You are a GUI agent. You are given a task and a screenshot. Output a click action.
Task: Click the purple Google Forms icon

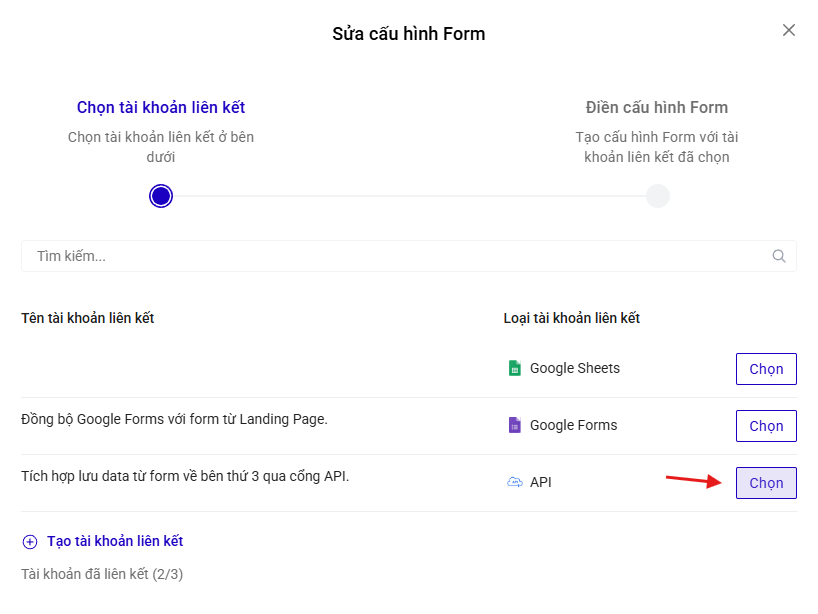[x=515, y=425]
